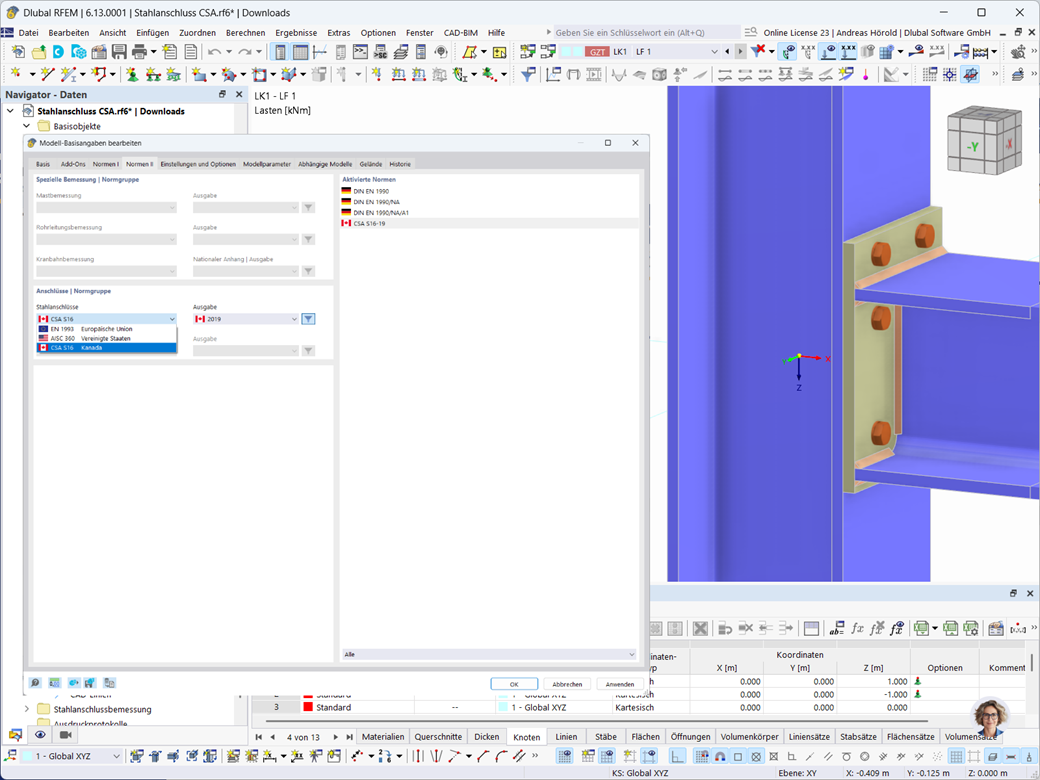Viewport: 1040px width, 780px height.
Task: Select DIN EN 1990/NA in activated standards
Action: (x=489, y=202)
